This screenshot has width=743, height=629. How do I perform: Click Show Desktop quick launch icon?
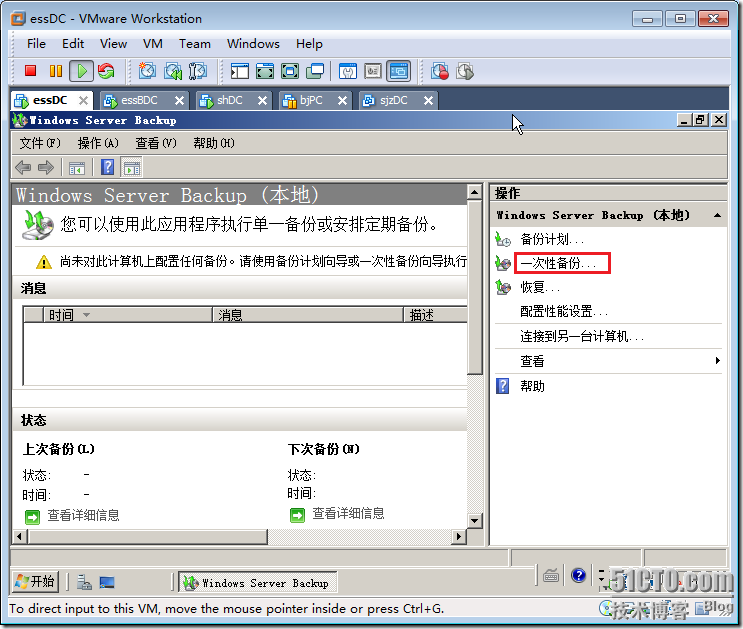pos(107,582)
